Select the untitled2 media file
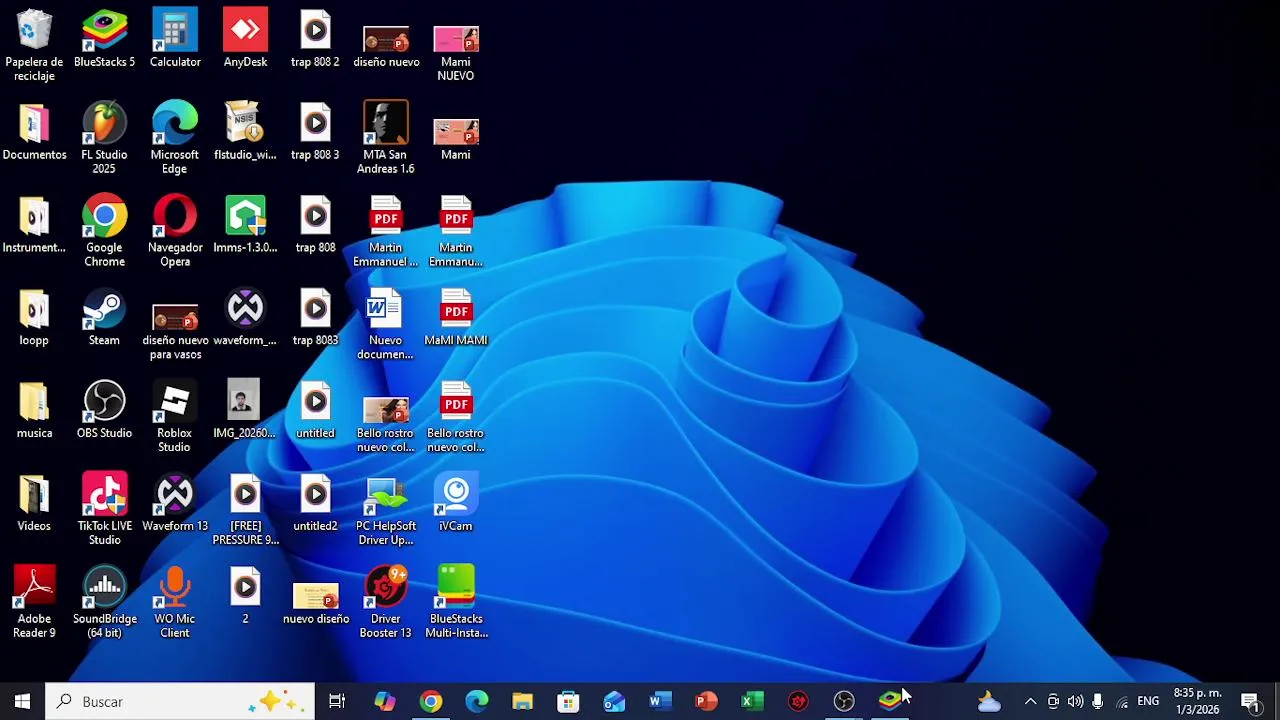 [315, 503]
